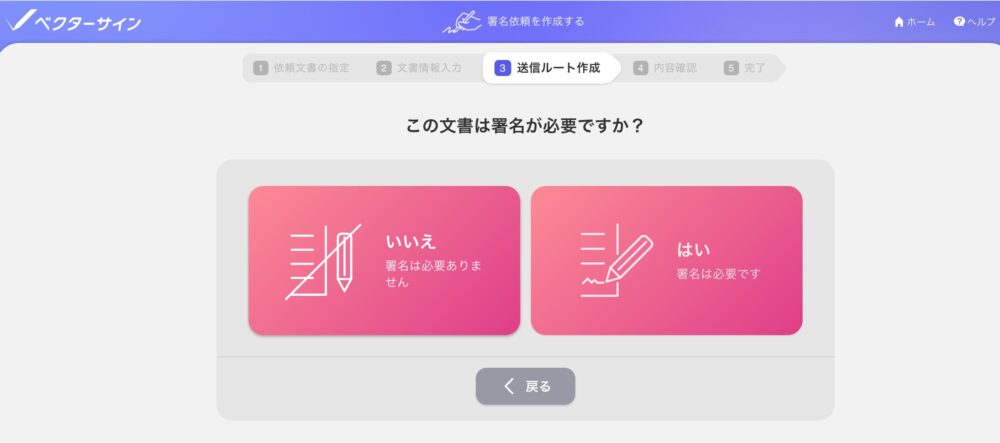Jump to step 4 内容確認
This screenshot has height=443, width=1000.
point(665,68)
